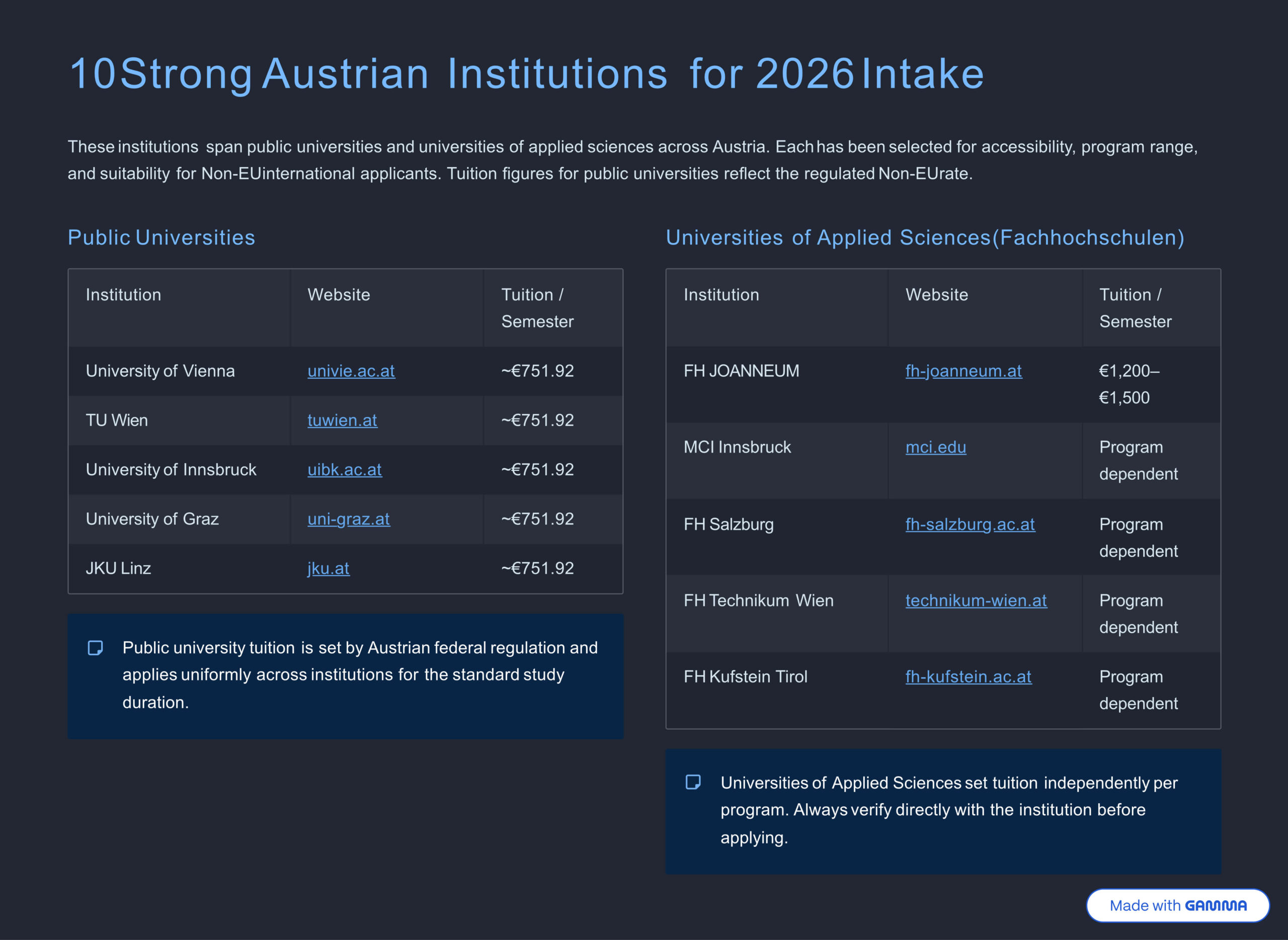1288x940 pixels.
Task: Click the note icon in public tuition callout
Action: pyautogui.click(x=95, y=648)
